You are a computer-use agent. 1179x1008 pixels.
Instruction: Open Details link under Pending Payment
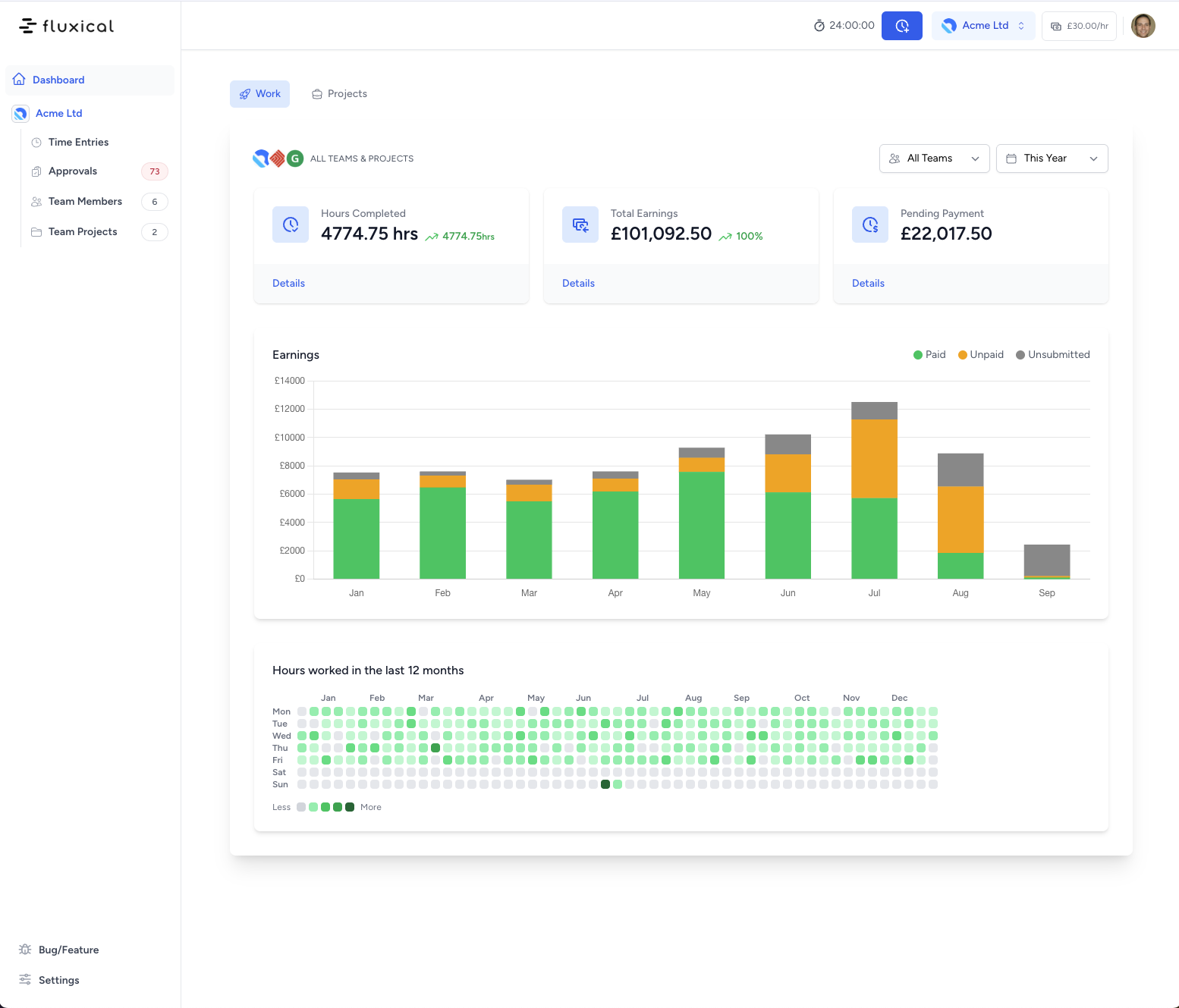coord(868,284)
